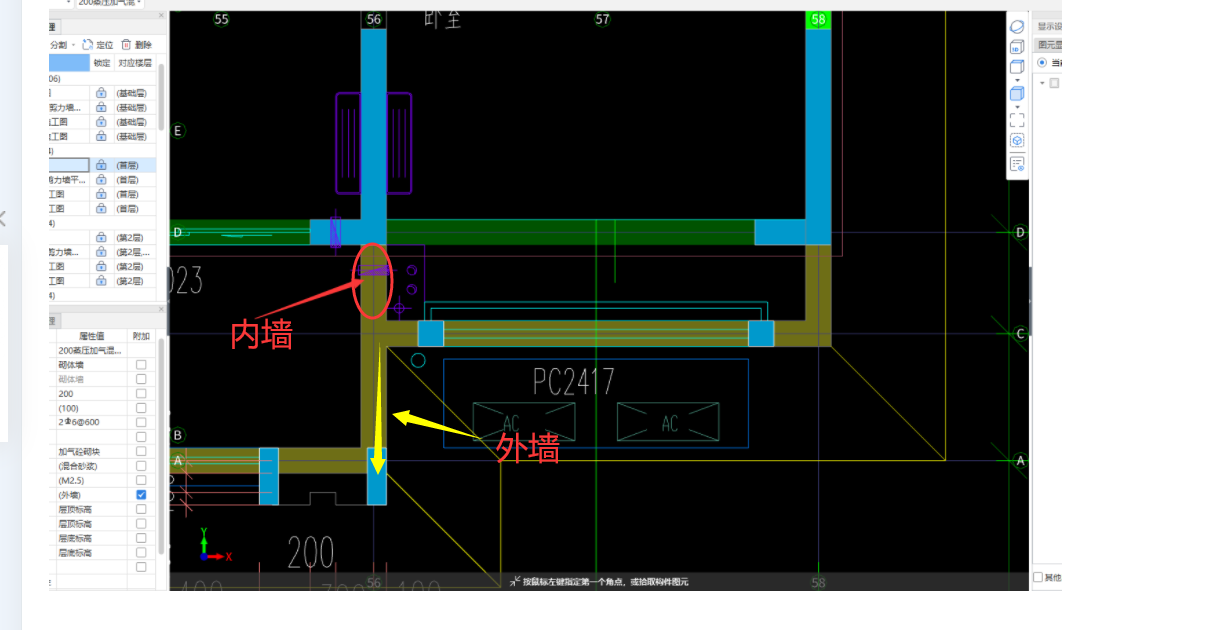Click the orbit view icon
This screenshot has width=1208, height=630.
pos(1017,27)
